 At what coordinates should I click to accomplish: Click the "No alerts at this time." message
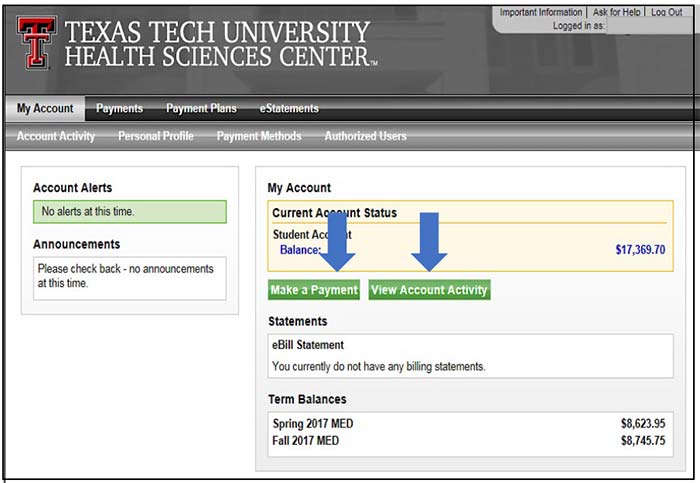88,211
